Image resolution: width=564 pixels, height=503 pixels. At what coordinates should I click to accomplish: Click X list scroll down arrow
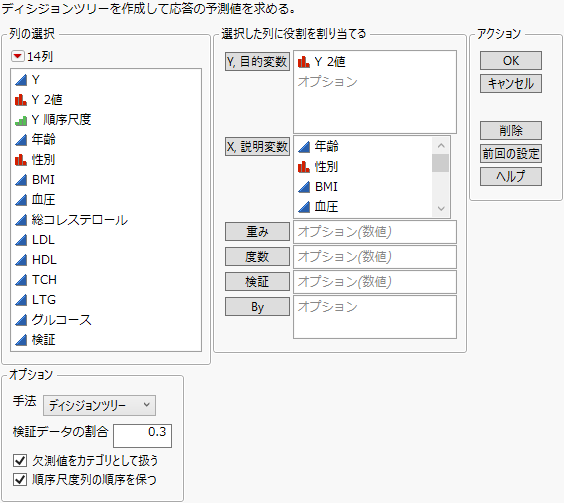point(441,208)
